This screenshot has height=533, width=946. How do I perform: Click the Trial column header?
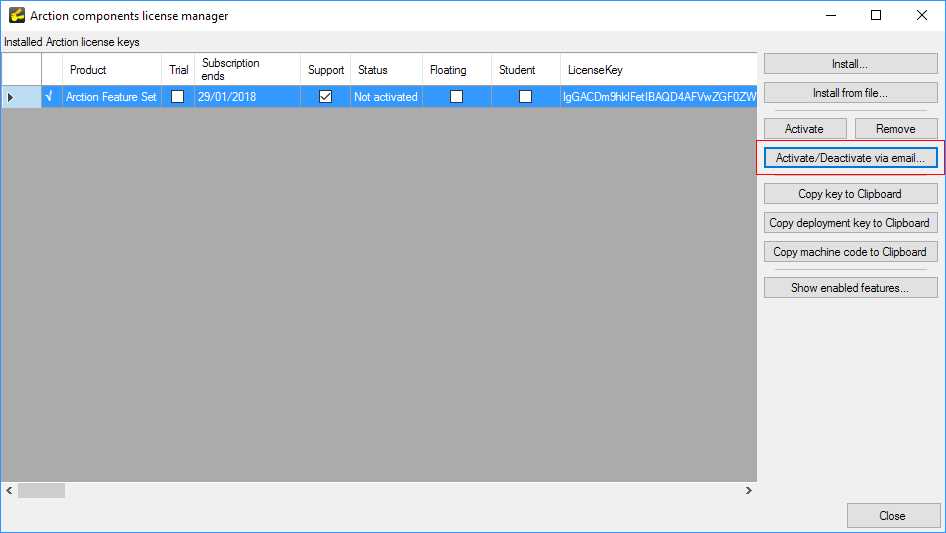point(178,69)
